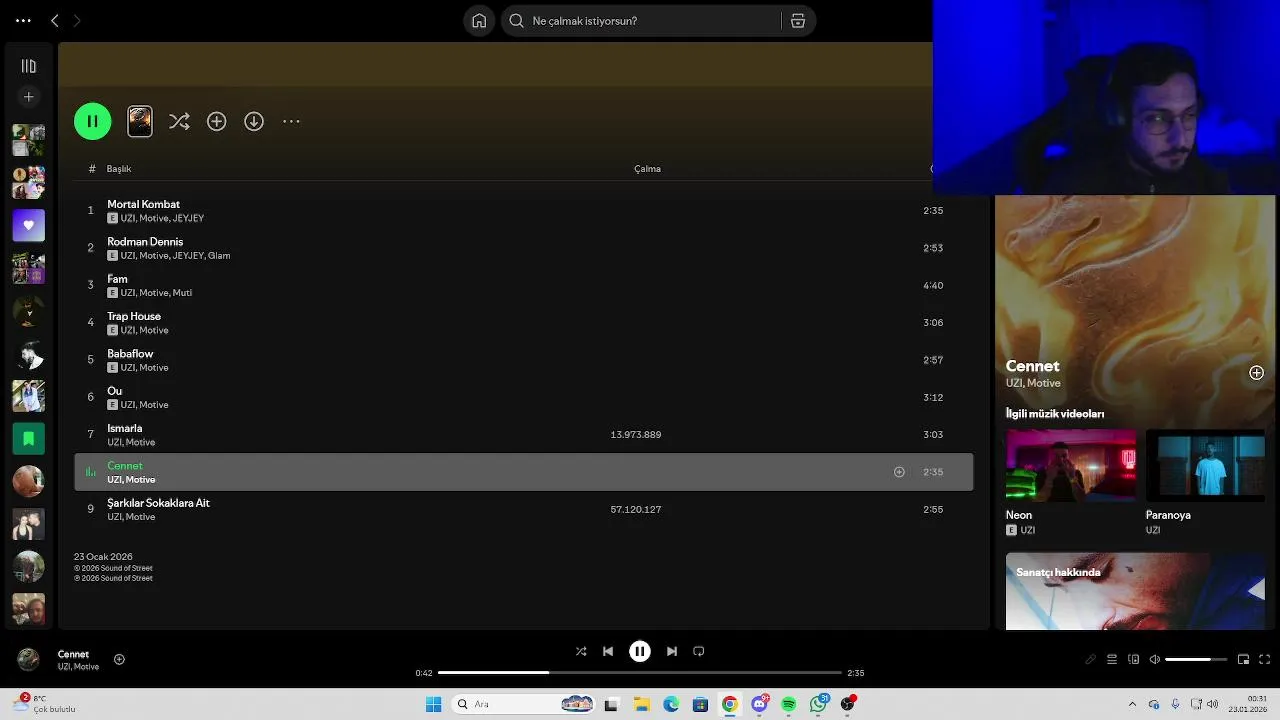Toggle repeat mode in the player
Viewport: 1280px width, 720px height.
[699, 651]
